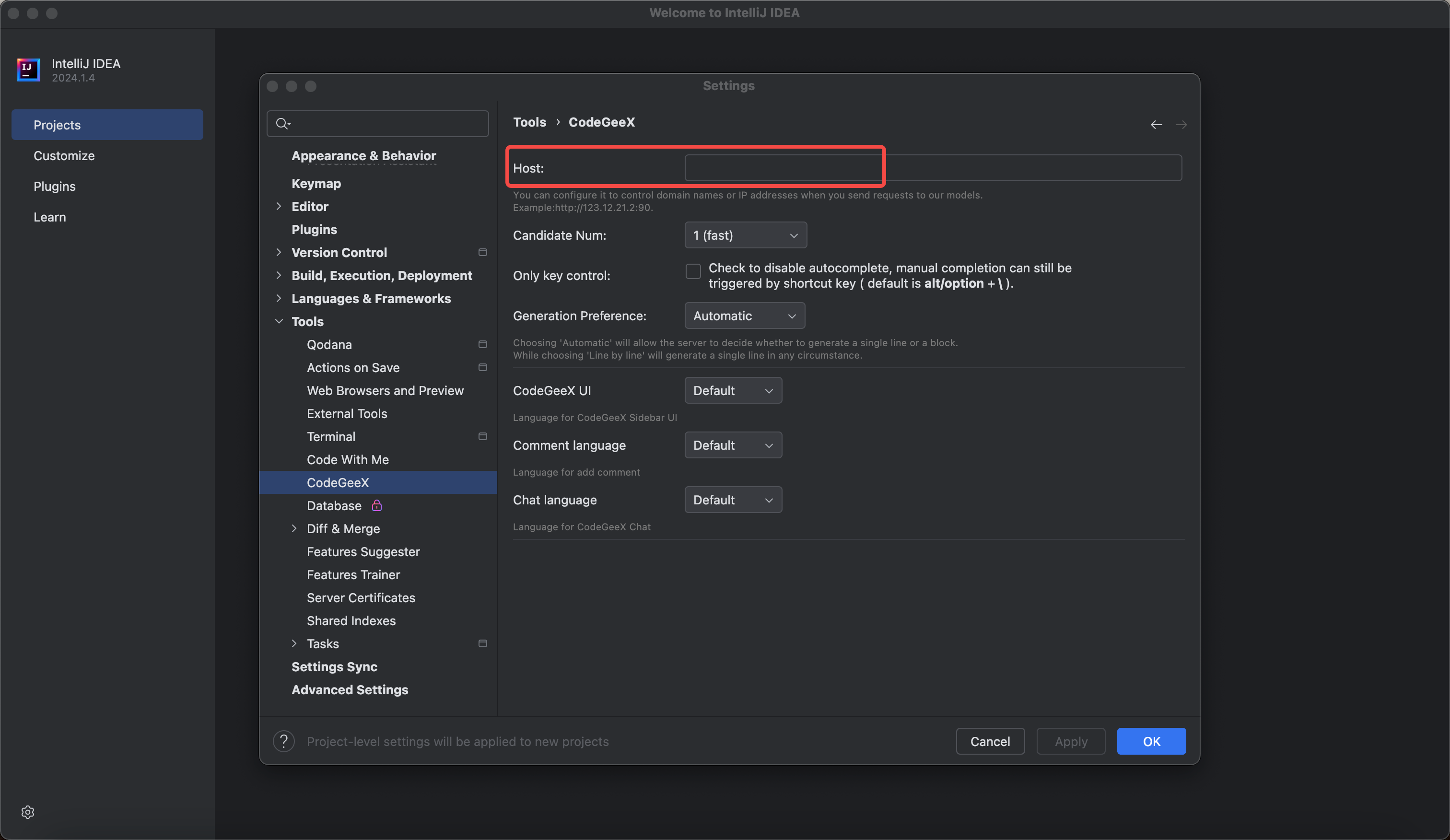This screenshot has height=840, width=1450.
Task: Select Database under Tools
Action: tap(334, 505)
